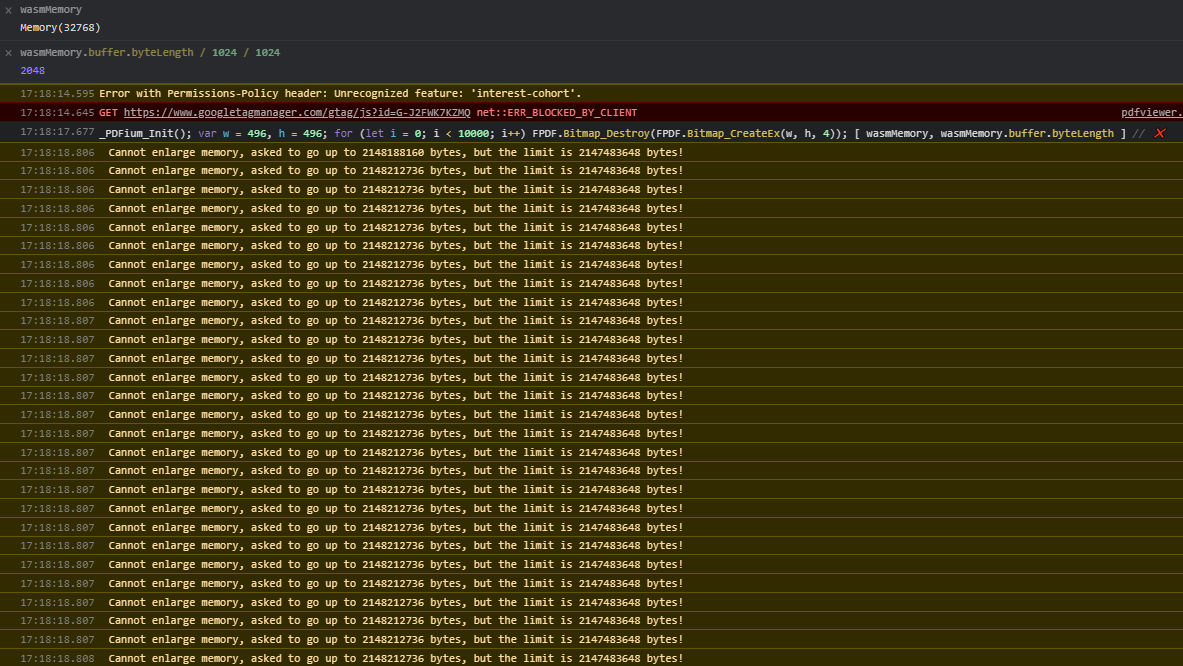Edit the wasmMemory.buffer.byteLength / 1024 / 1024 expression
1183x666 pixels.
click(150, 53)
